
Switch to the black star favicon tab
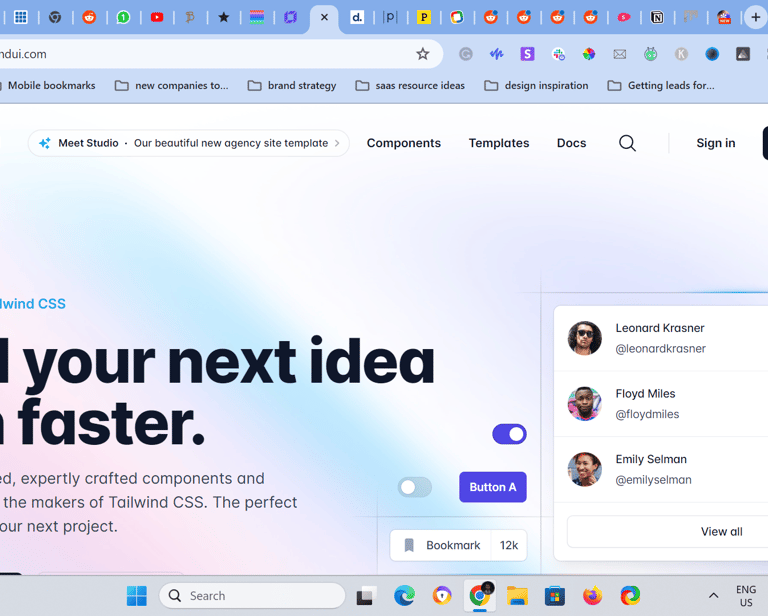223,18
